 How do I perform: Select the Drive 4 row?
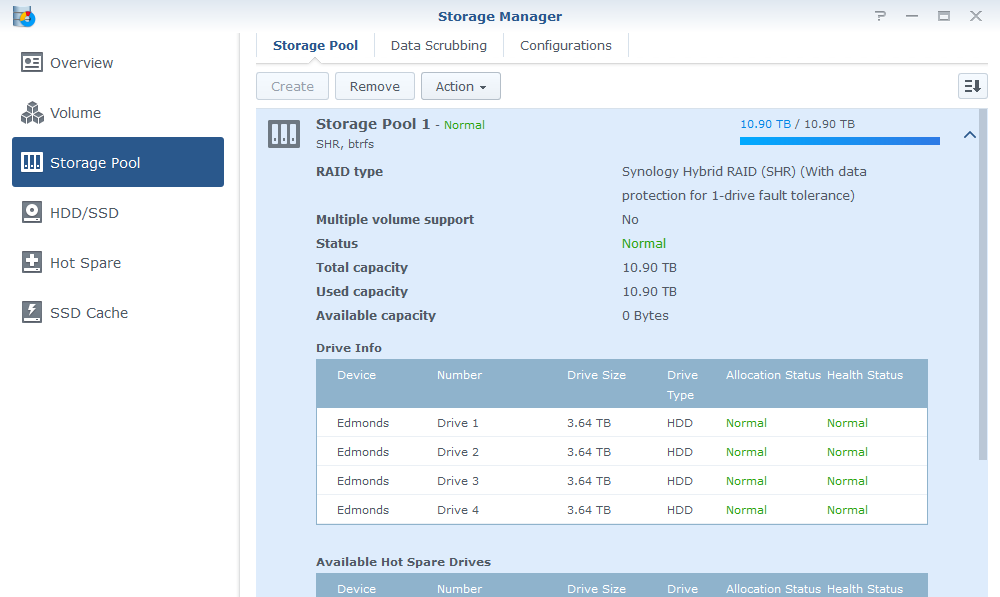pyautogui.click(x=622, y=510)
